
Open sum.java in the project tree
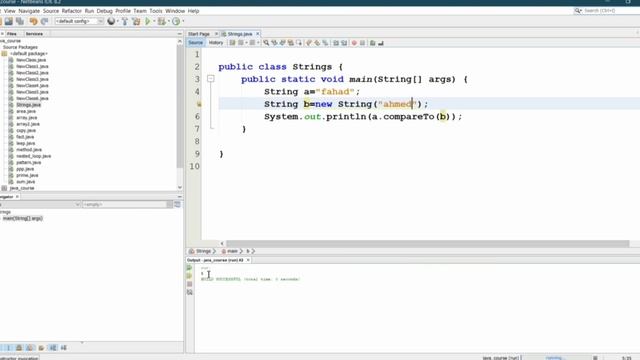click(x=25, y=182)
